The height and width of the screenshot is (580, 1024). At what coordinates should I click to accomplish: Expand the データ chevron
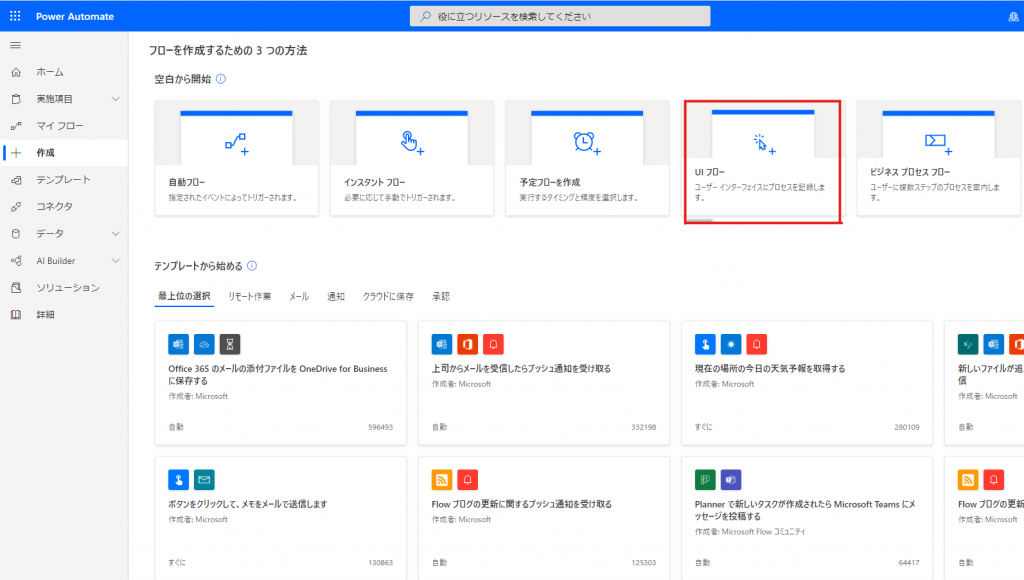coord(116,233)
